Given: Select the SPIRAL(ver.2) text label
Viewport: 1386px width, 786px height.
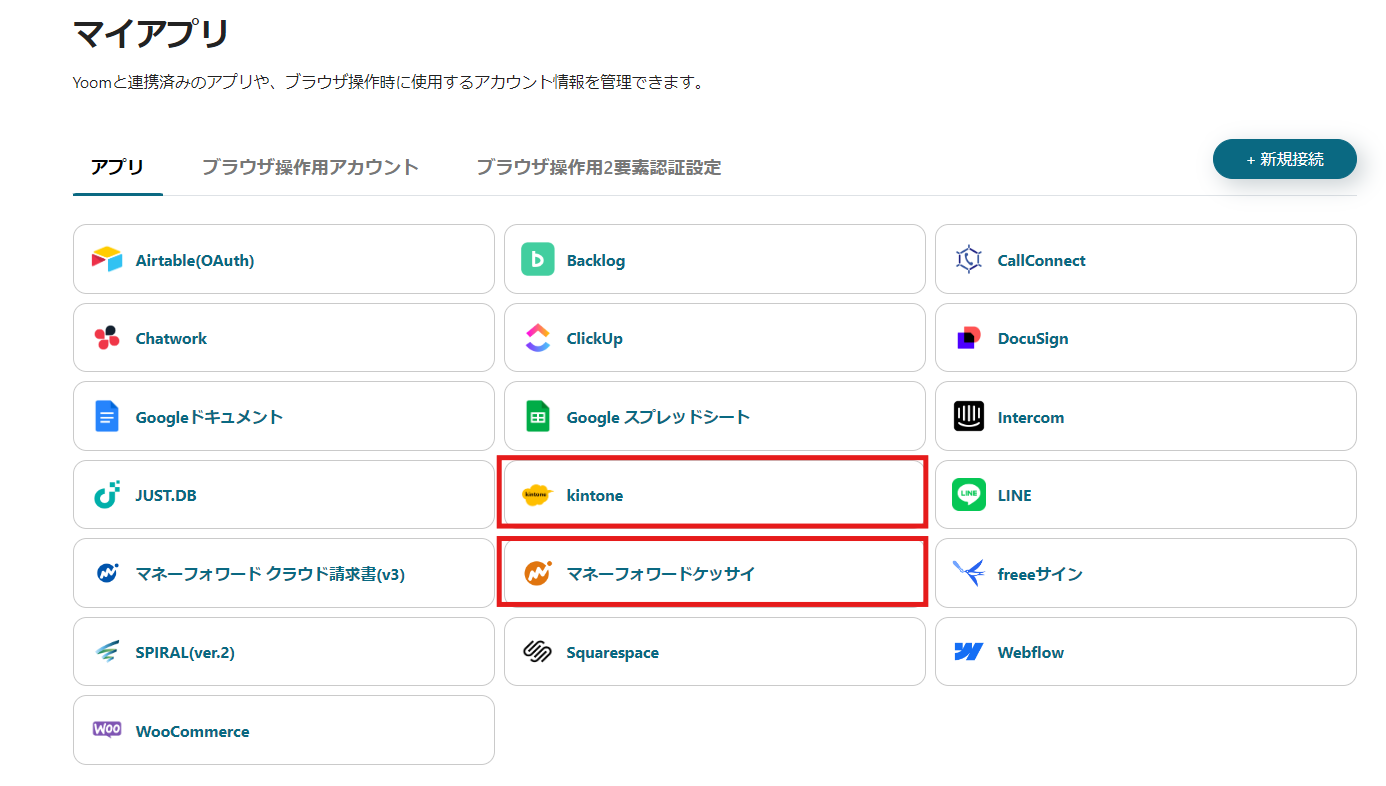Looking at the screenshot, I should coord(185,653).
